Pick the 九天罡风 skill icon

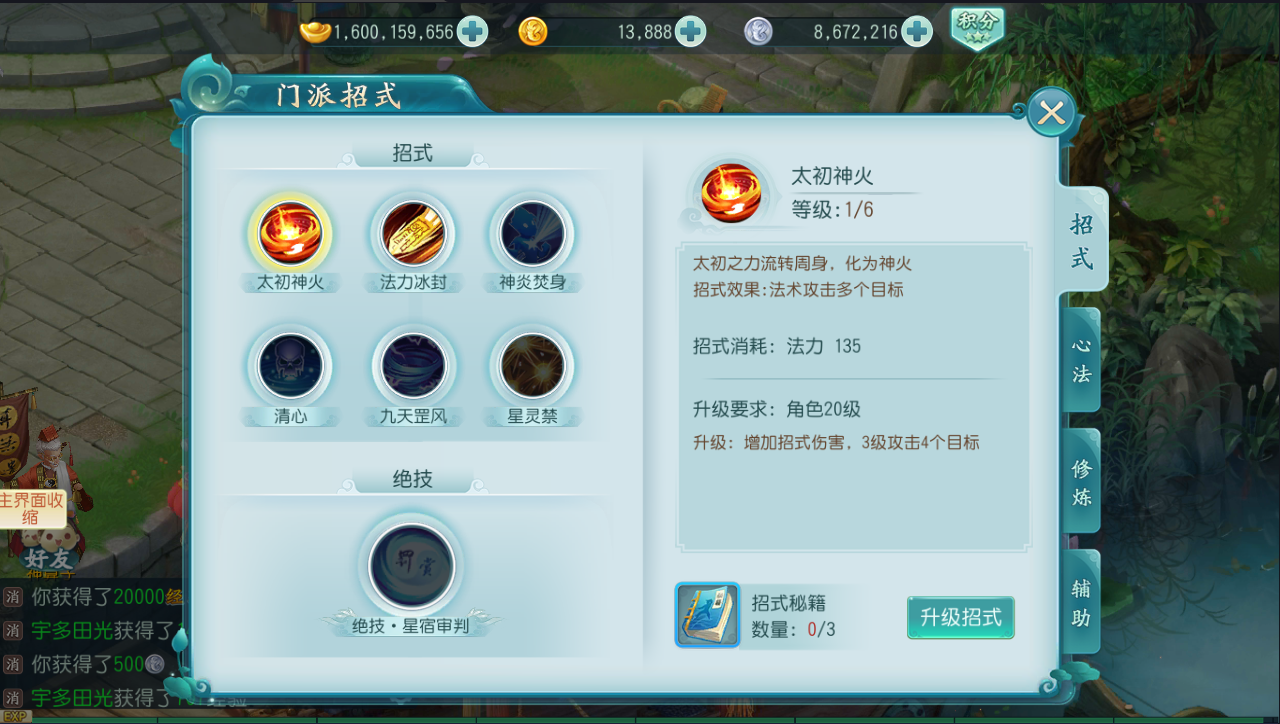412,367
